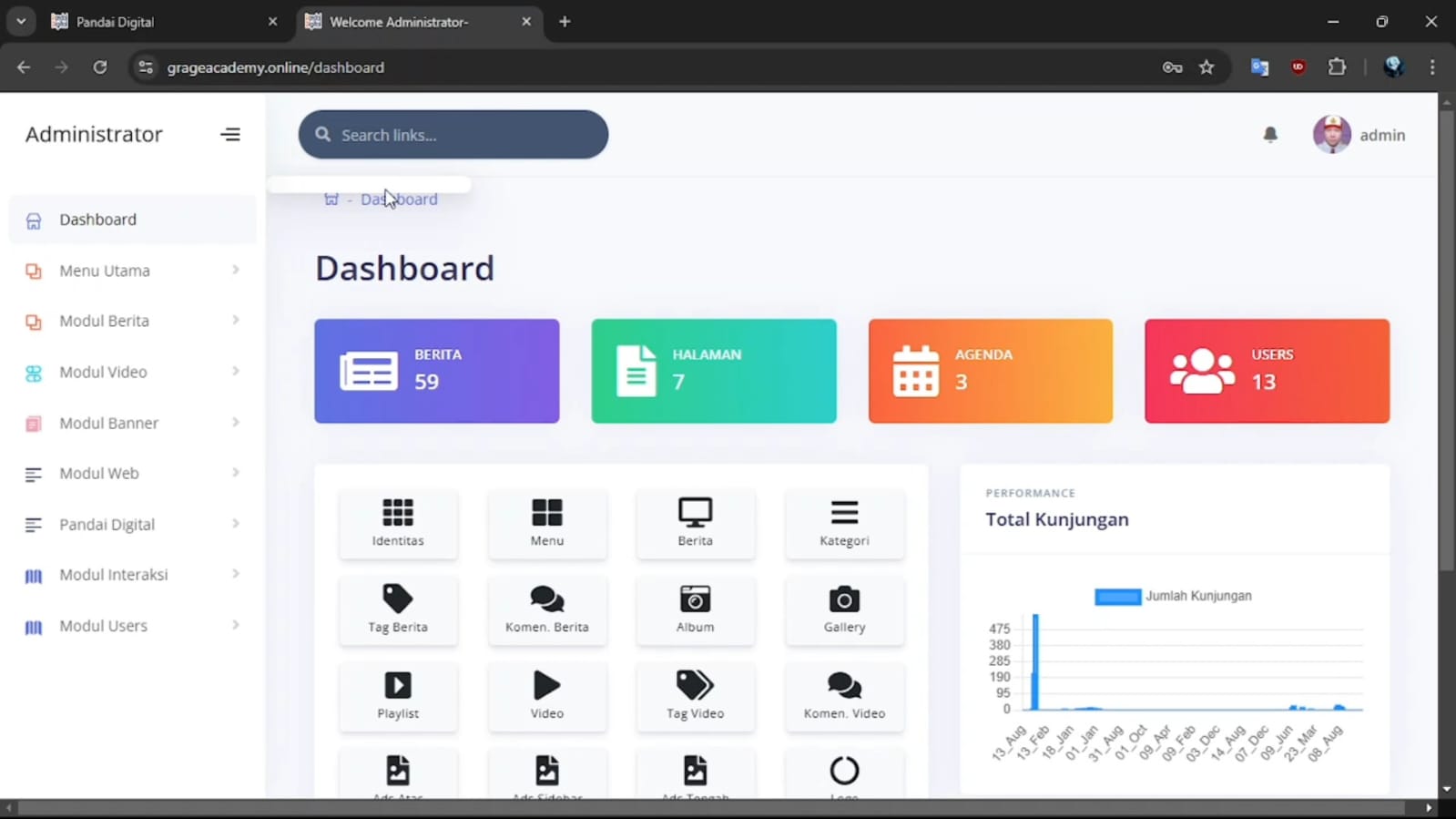The image size is (1456, 819).
Task: Click the tall blue chart bar
Action: 1035,662
